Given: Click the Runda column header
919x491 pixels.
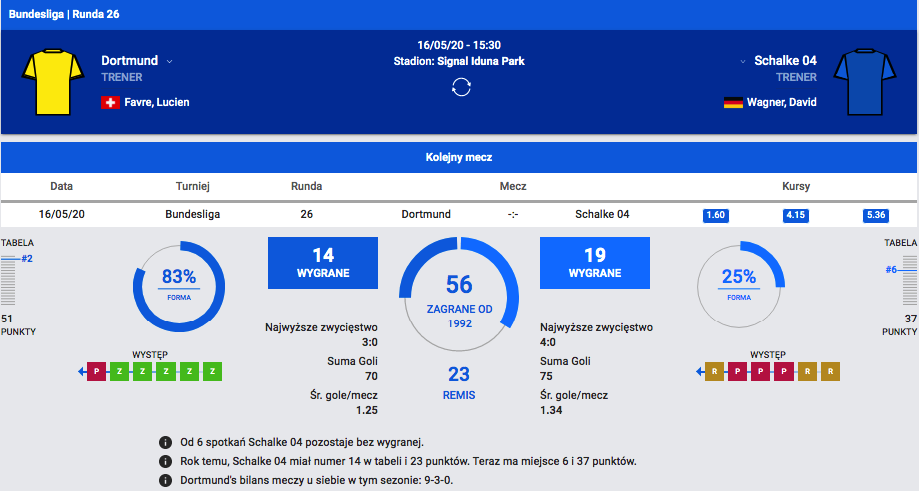Looking at the screenshot, I should click(307, 186).
